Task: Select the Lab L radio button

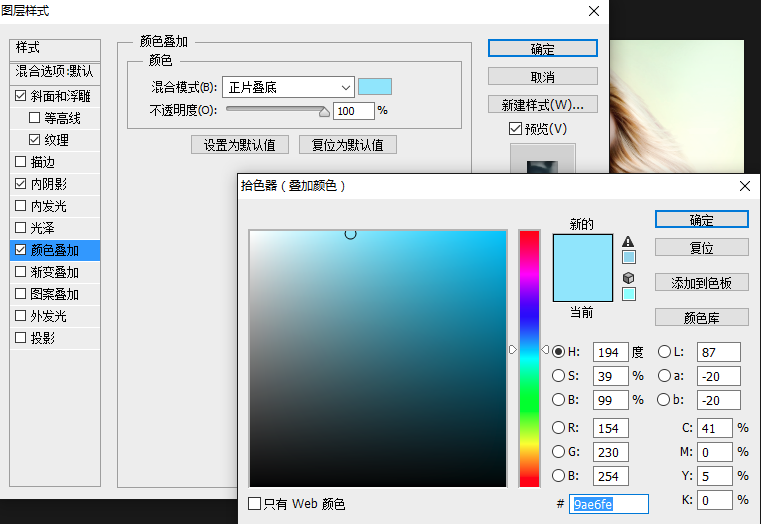Action: 664,352
